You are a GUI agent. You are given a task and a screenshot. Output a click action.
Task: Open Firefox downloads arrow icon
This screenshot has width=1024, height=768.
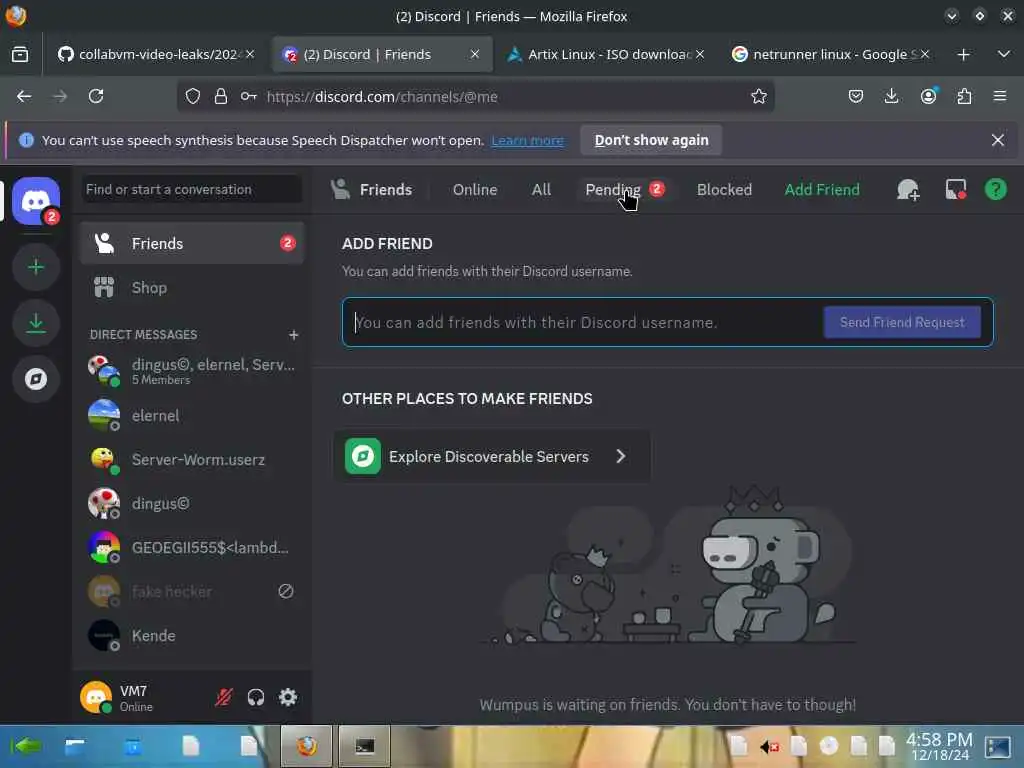coord(891,97)
